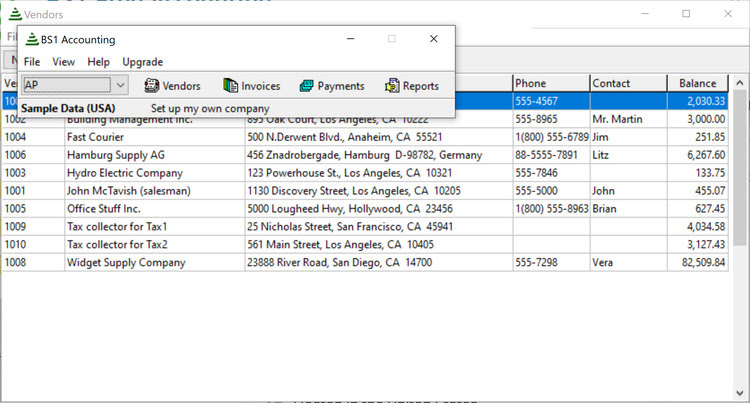
Task: Select the Fast Courier vendor row
Action: pyautogui.click(x=365, y=137)
